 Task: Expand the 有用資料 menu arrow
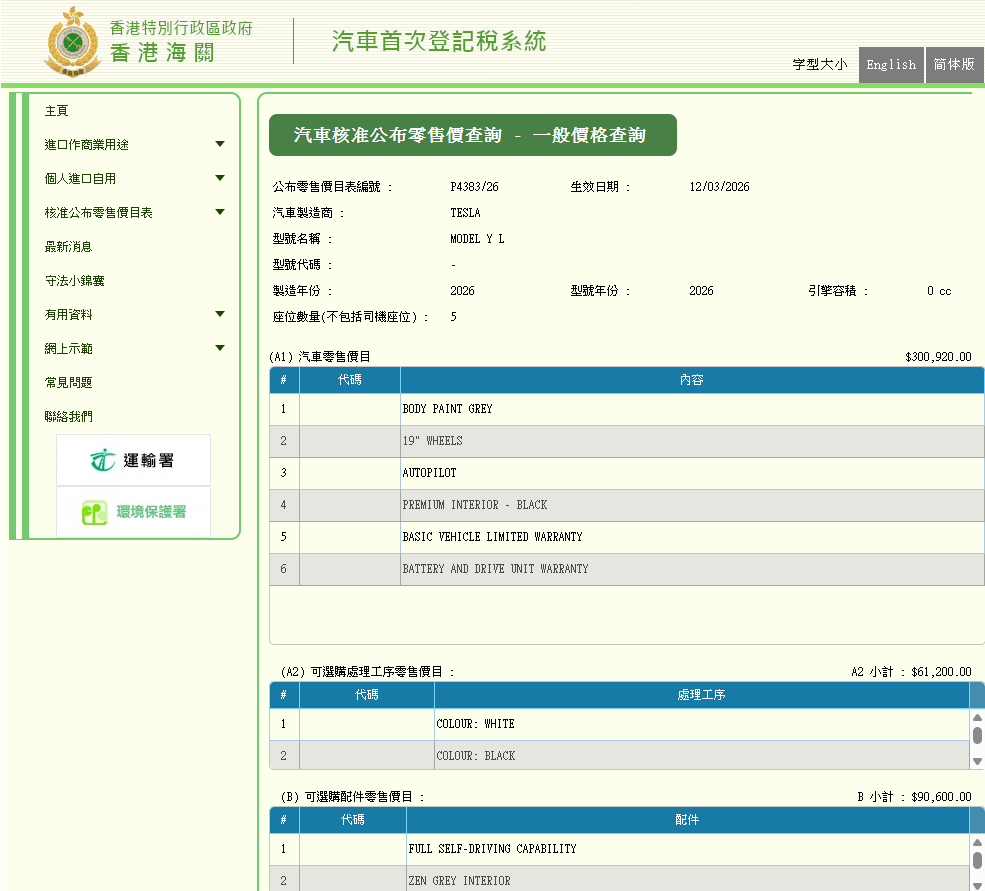220,314
